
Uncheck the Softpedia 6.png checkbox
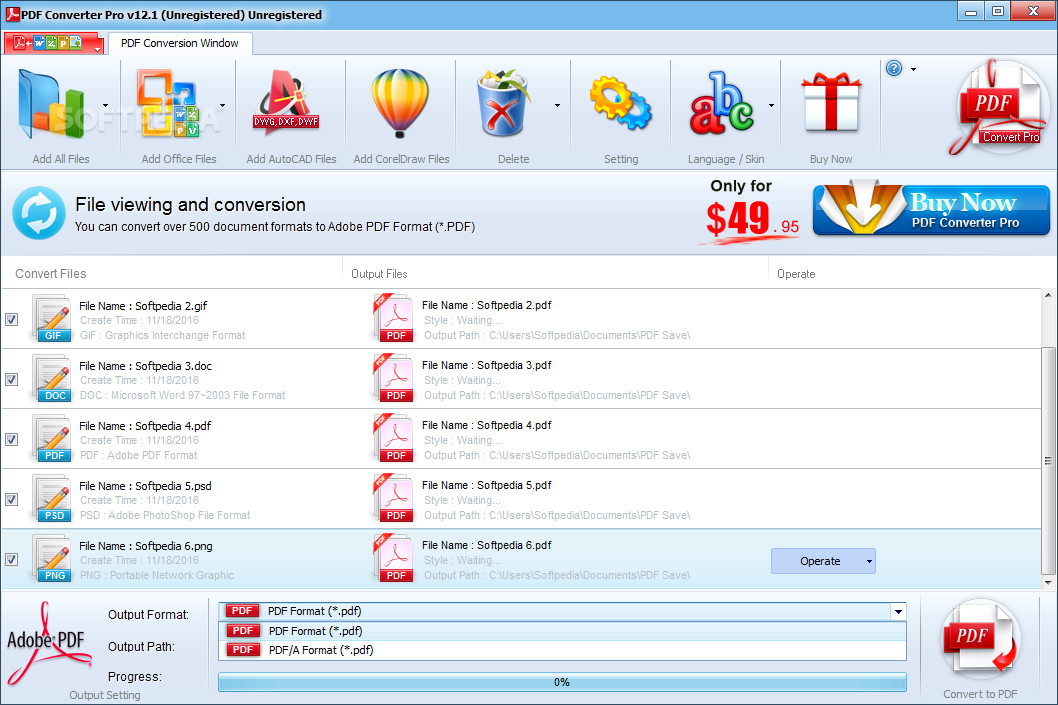[11, 559]
